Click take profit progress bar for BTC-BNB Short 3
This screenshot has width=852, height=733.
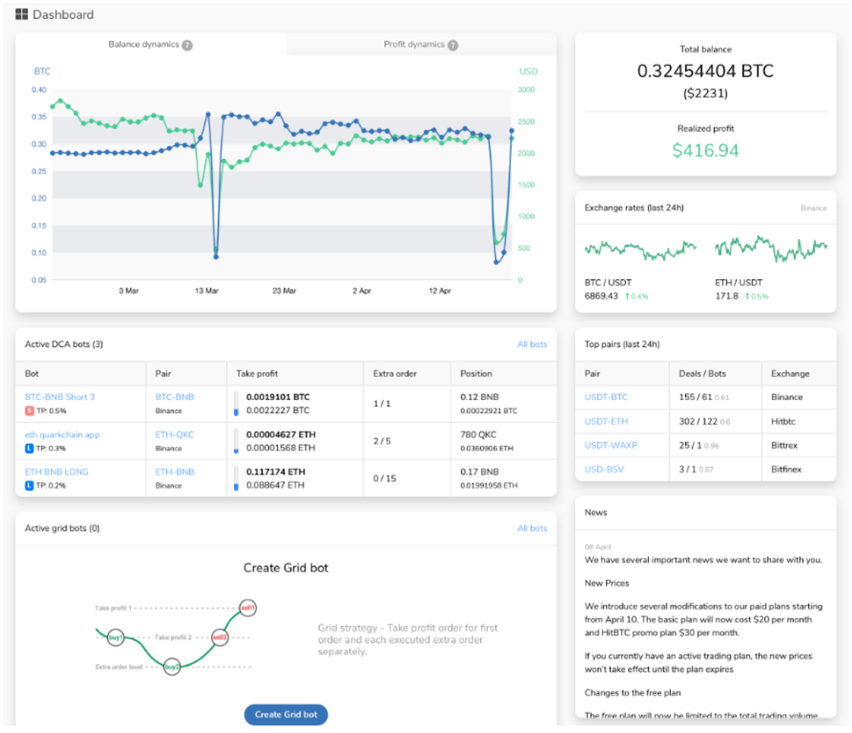point(236,404)
